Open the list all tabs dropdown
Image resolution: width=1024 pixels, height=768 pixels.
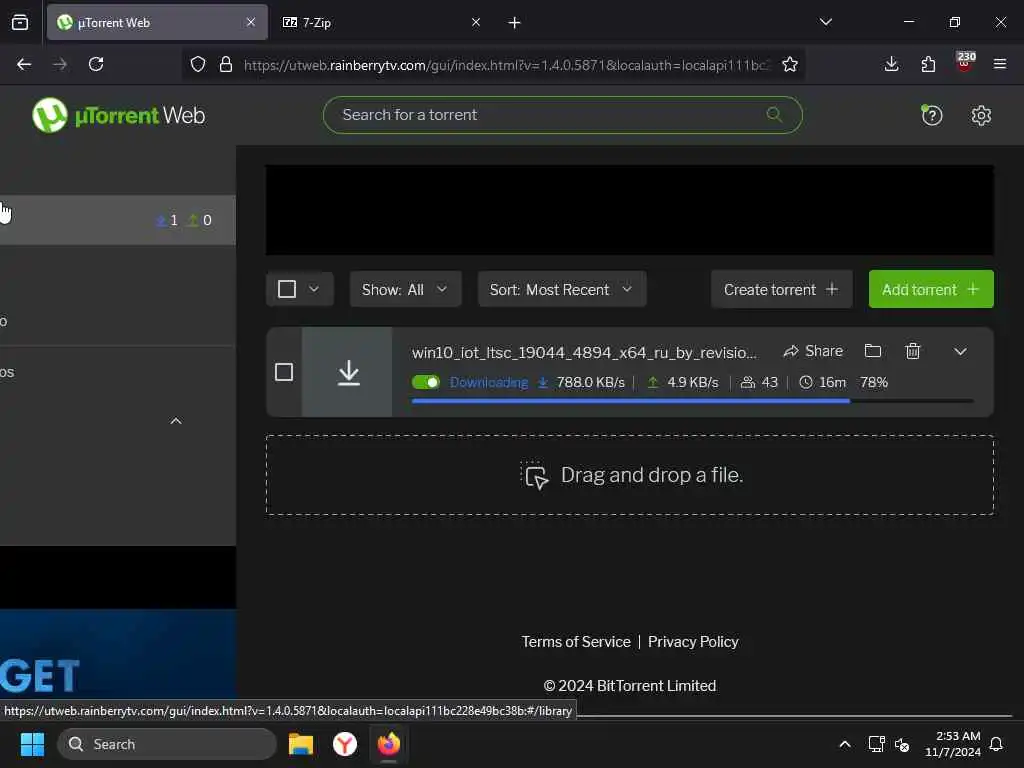coord(825,22)
